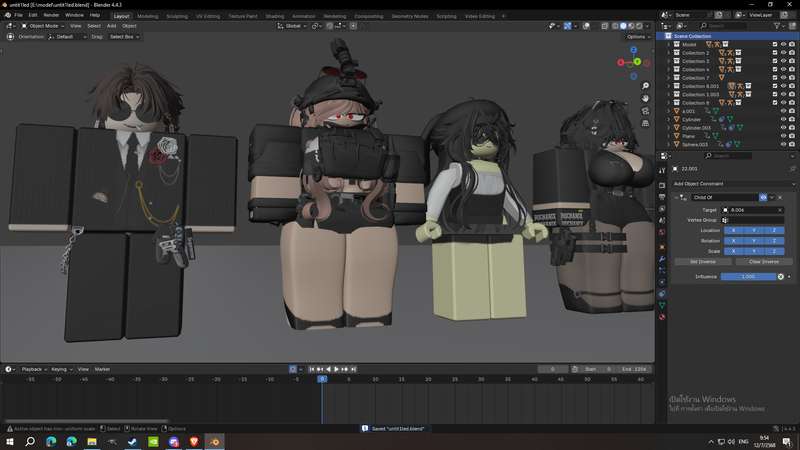Open the Material properties tab

pyautogui.click(x=662, y=317)
